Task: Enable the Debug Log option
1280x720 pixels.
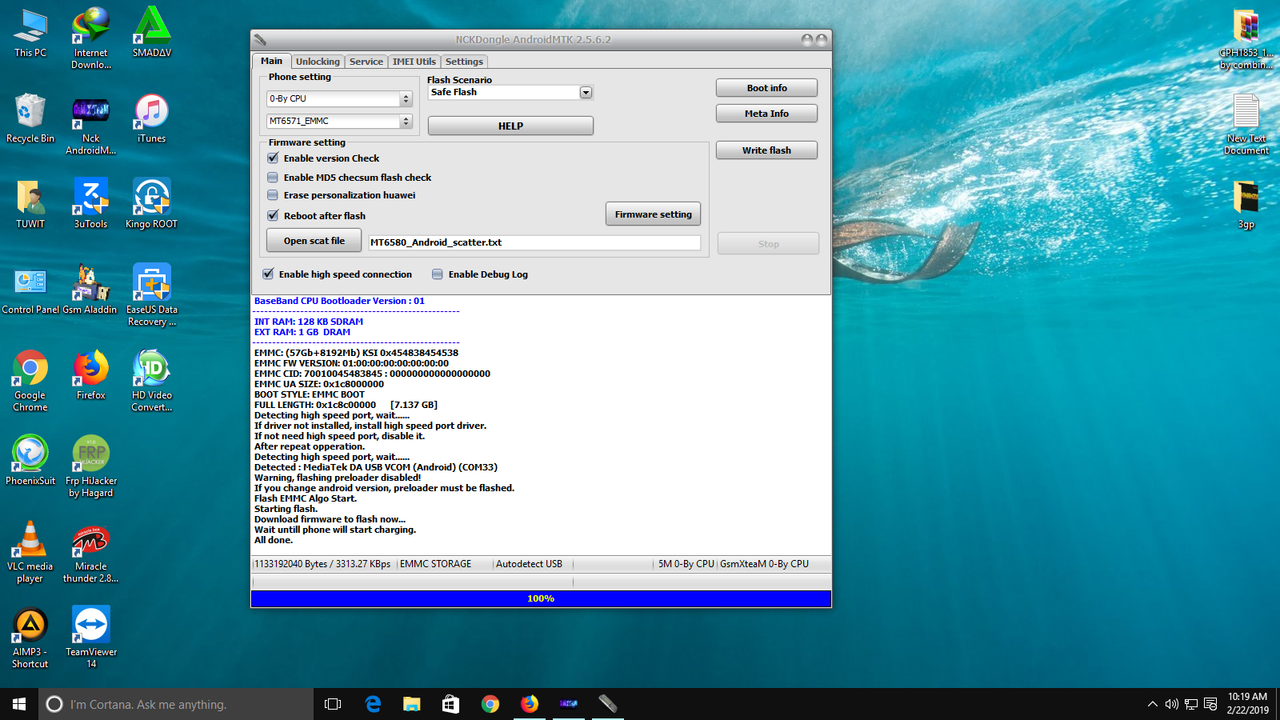Action: [437, 273]
